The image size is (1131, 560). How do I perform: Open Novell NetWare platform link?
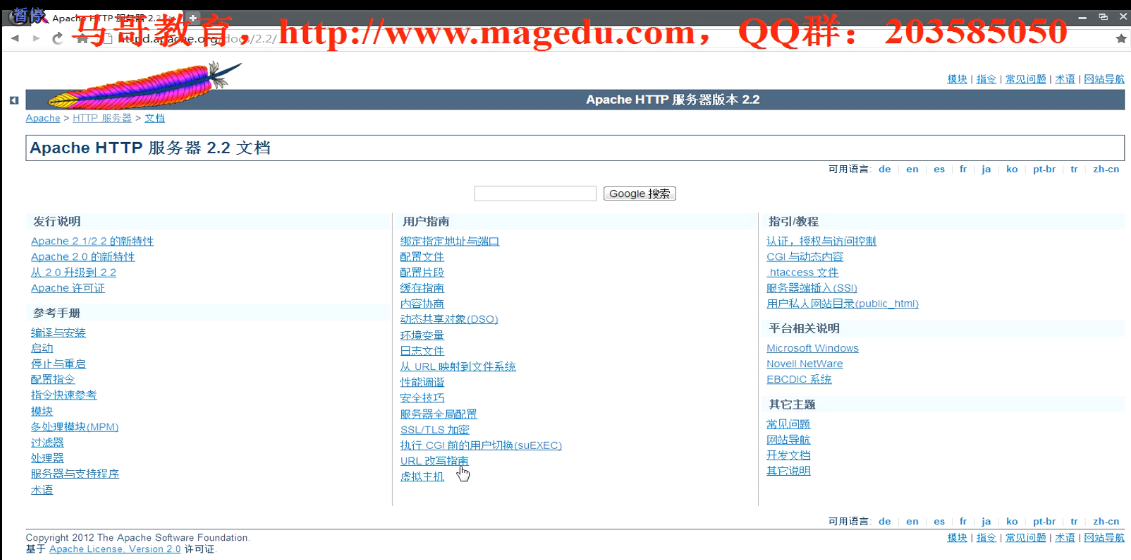805,364
